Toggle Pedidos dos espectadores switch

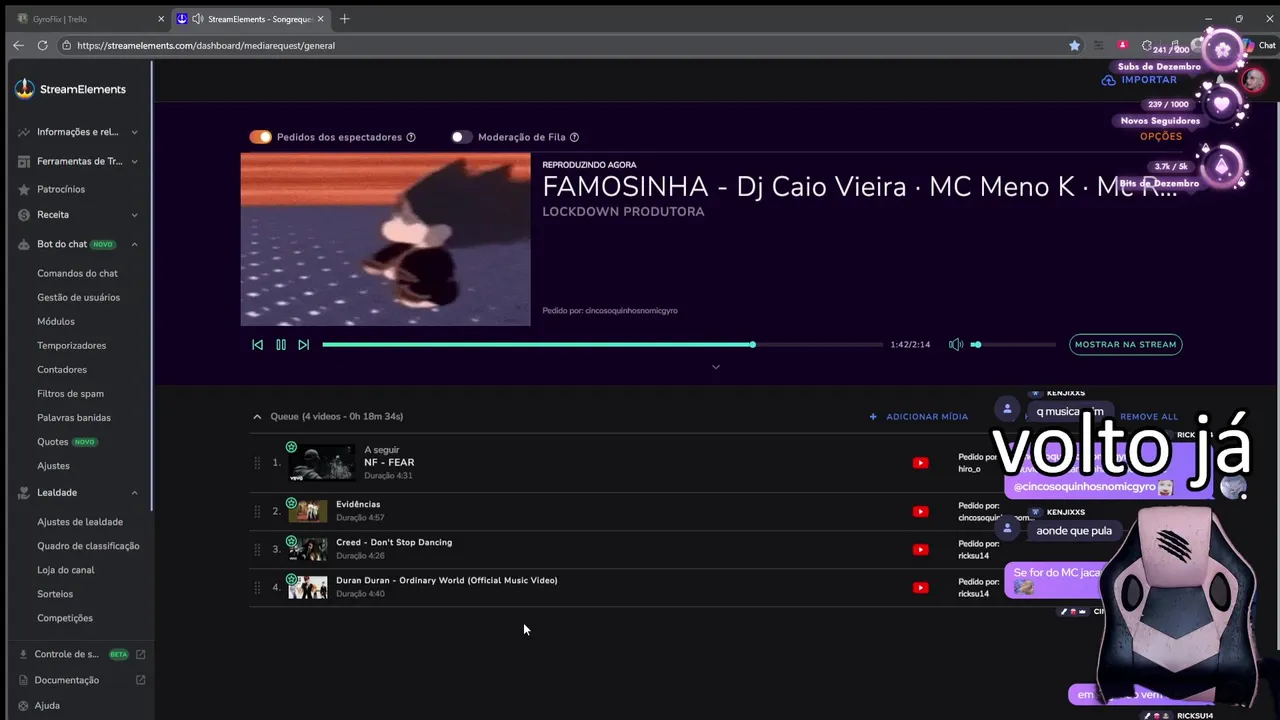coord(261,137)
